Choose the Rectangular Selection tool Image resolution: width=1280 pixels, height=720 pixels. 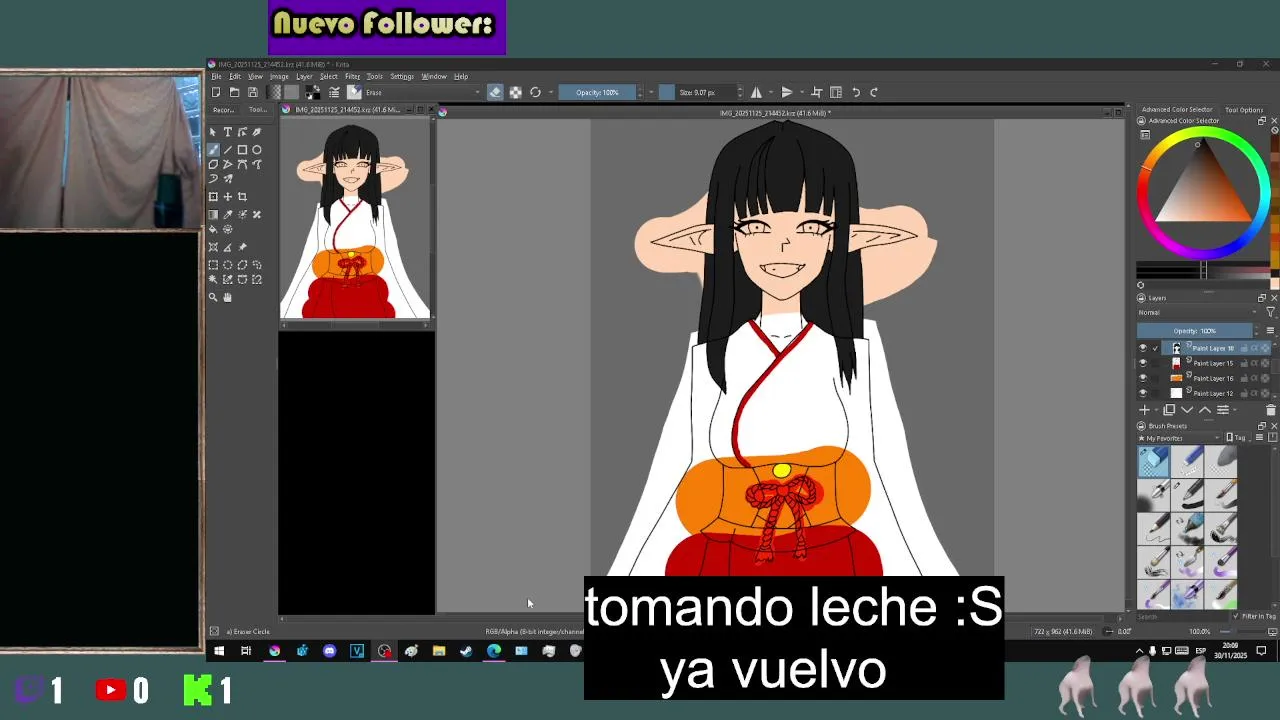(x=213, y=265)
